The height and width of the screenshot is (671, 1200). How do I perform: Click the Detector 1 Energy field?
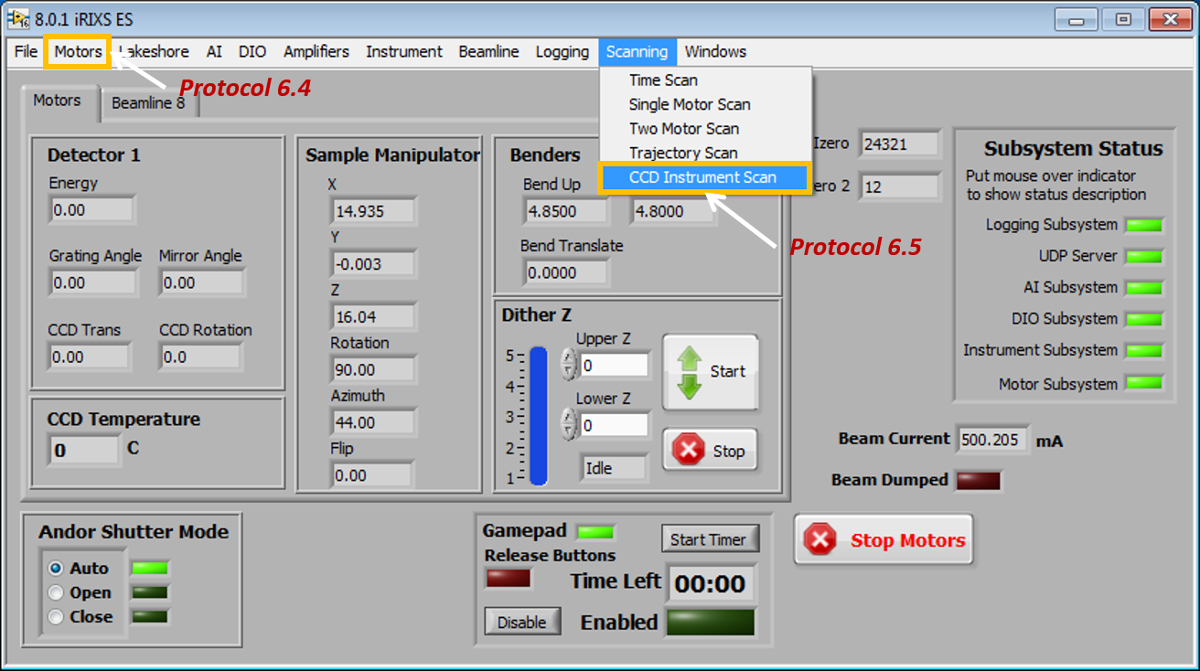tap(91, 210)
